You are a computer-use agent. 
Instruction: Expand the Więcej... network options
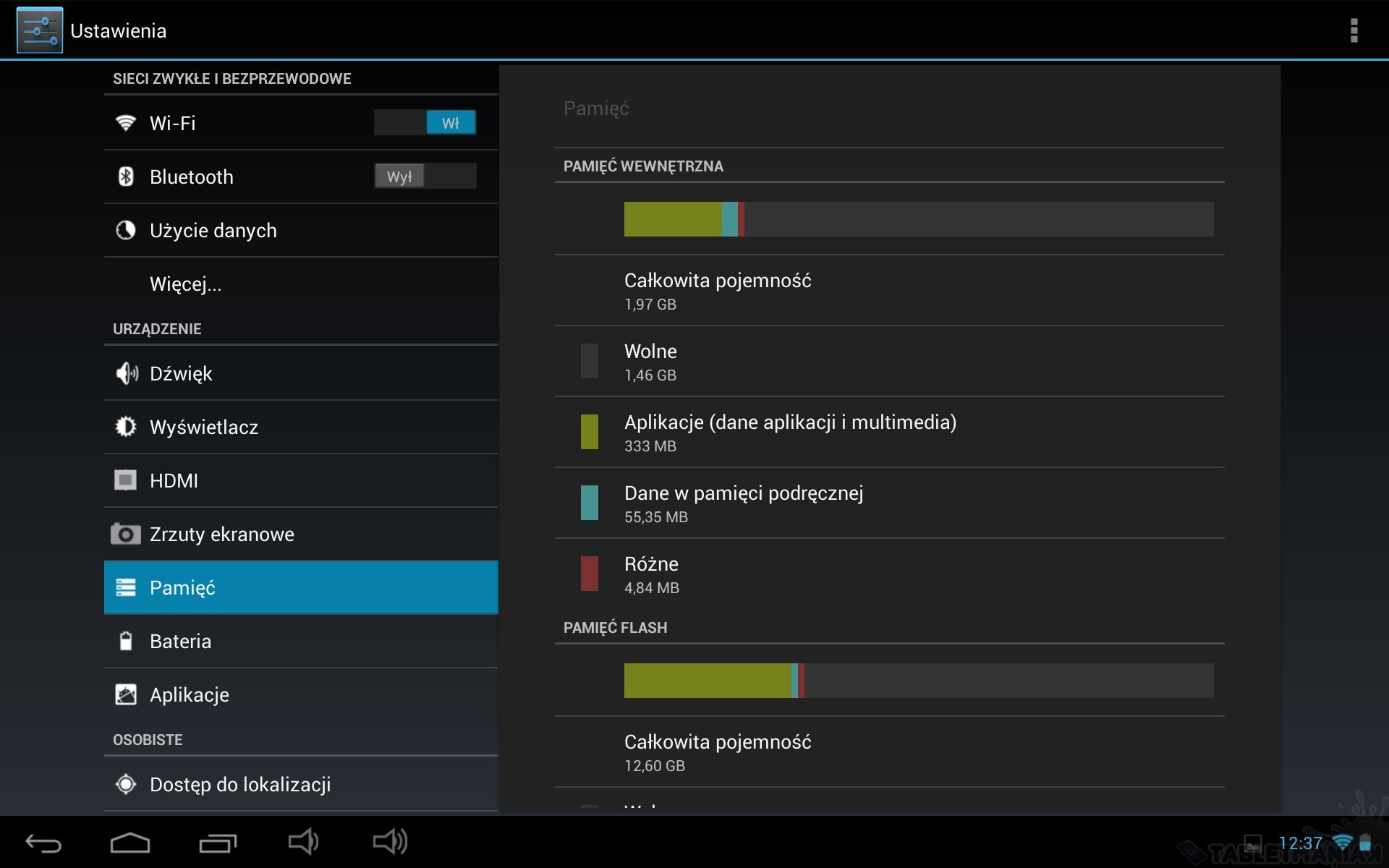coord(186,284)
